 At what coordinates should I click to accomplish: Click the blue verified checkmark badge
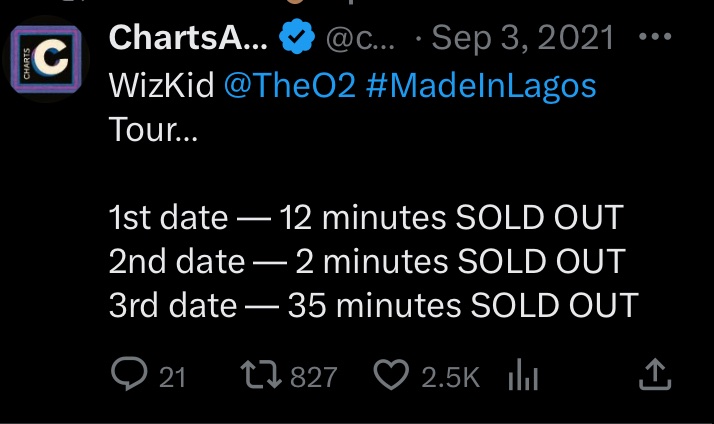click(x=297, y=36)
